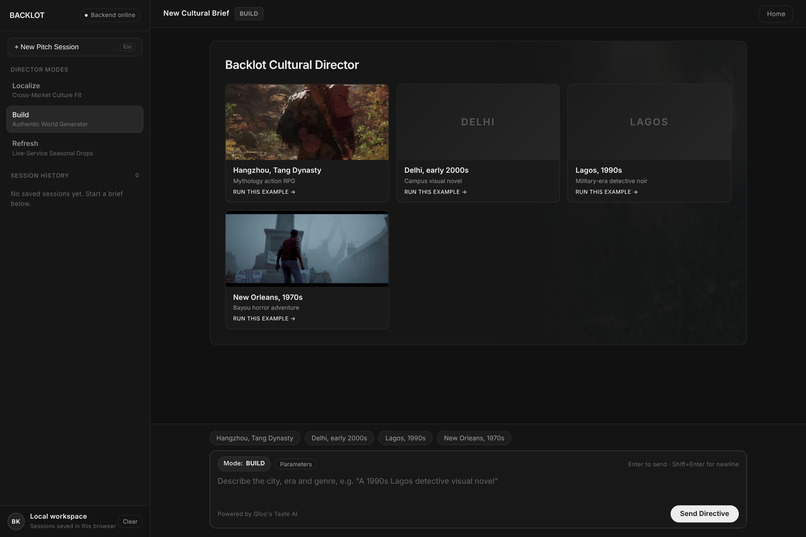Click the 'Mythology action RPG' subtitle
Screen dimensions: 806x537
click(264, 181)
